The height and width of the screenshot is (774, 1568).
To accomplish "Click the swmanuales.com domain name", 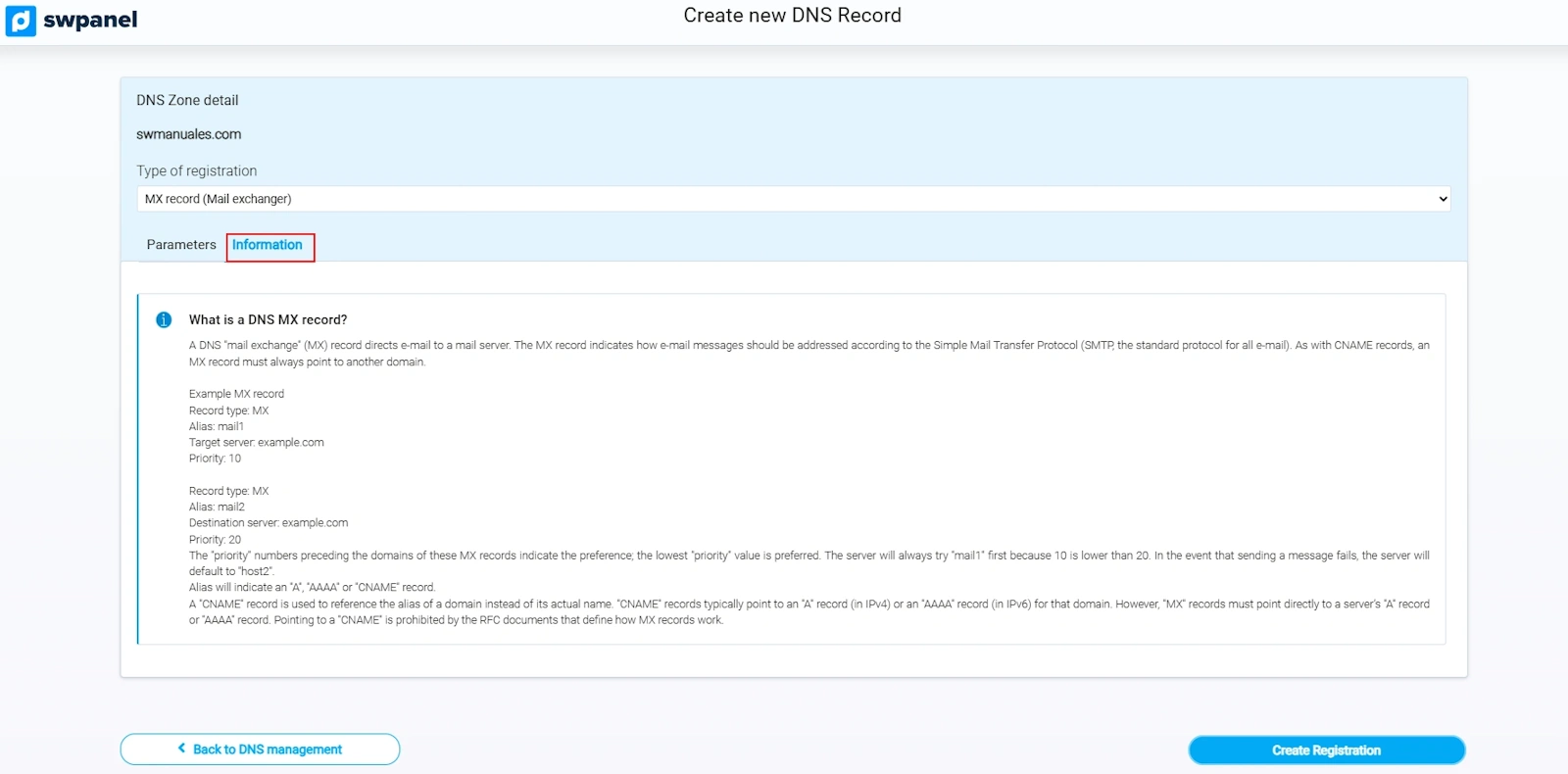I will [188, 134].
